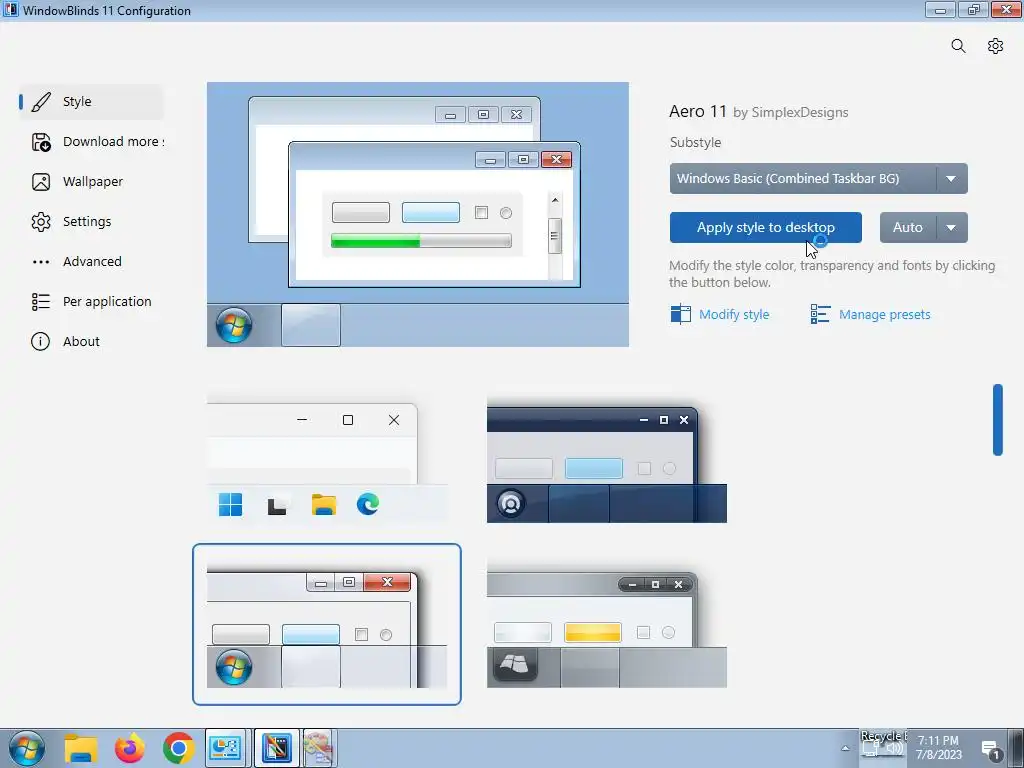Click the blue style list scrollbar

click(997, 419)
